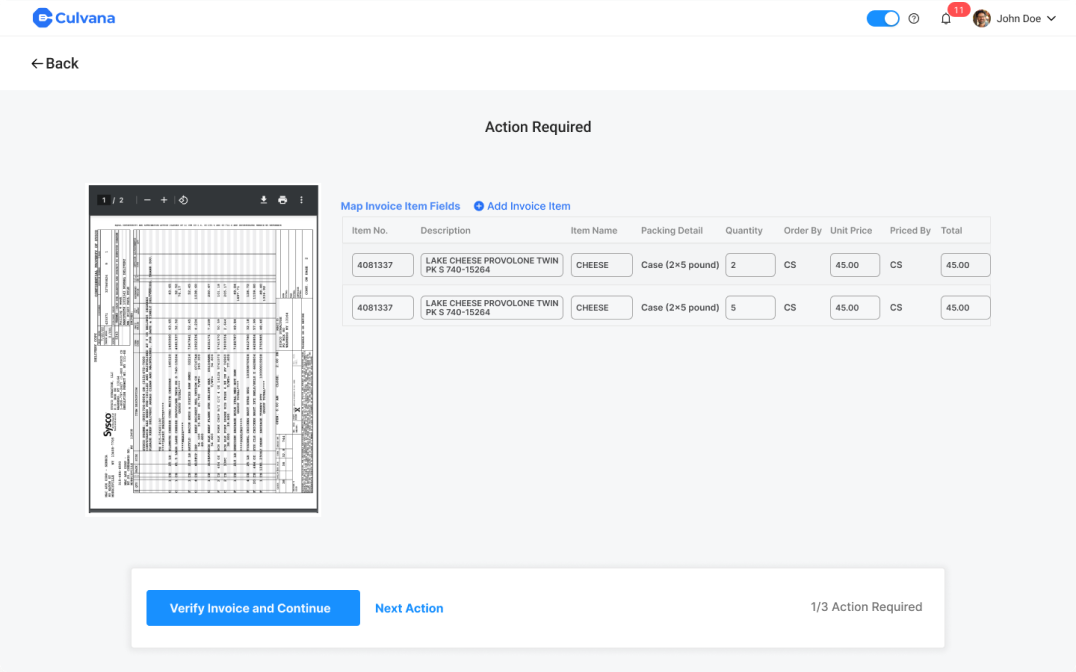Skip to Next Action
Image resolution: width=1076 pixels, height=672 pixels.
click(x=409, y=608)
